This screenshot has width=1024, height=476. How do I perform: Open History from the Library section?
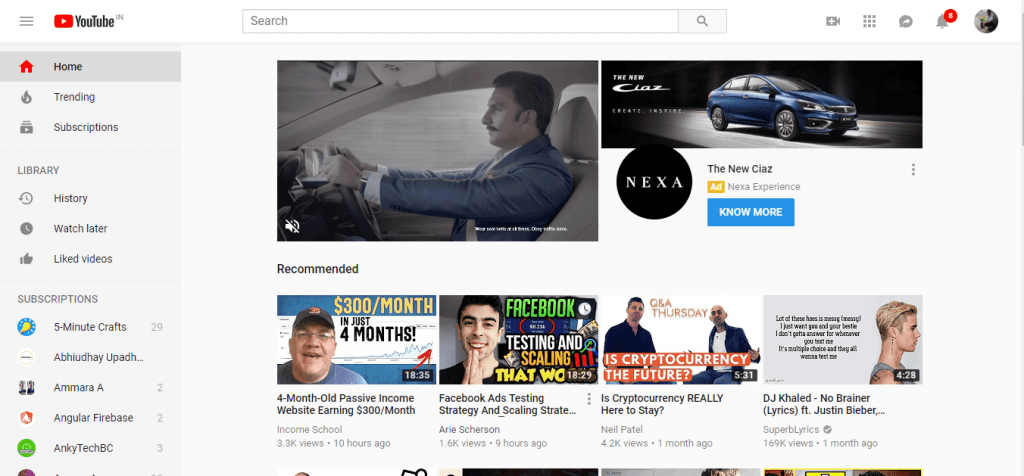click(90, 198)
